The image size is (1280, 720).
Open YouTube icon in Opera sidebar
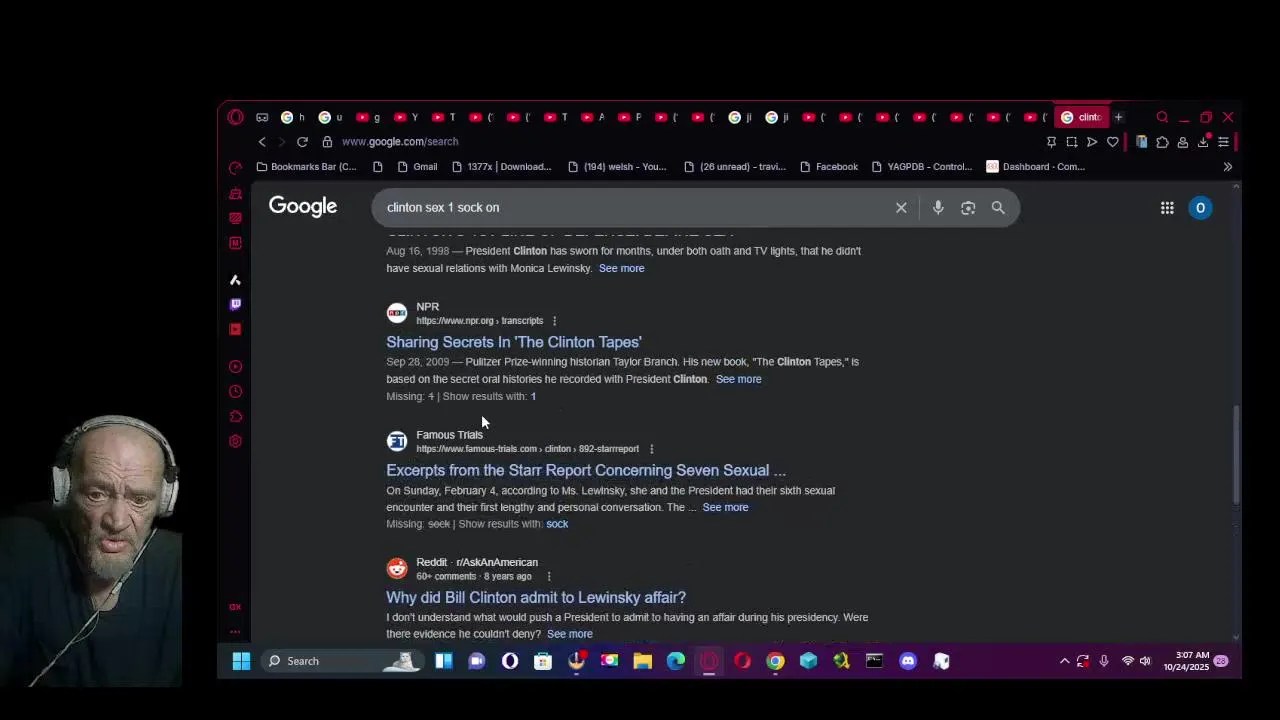[235, 329]
